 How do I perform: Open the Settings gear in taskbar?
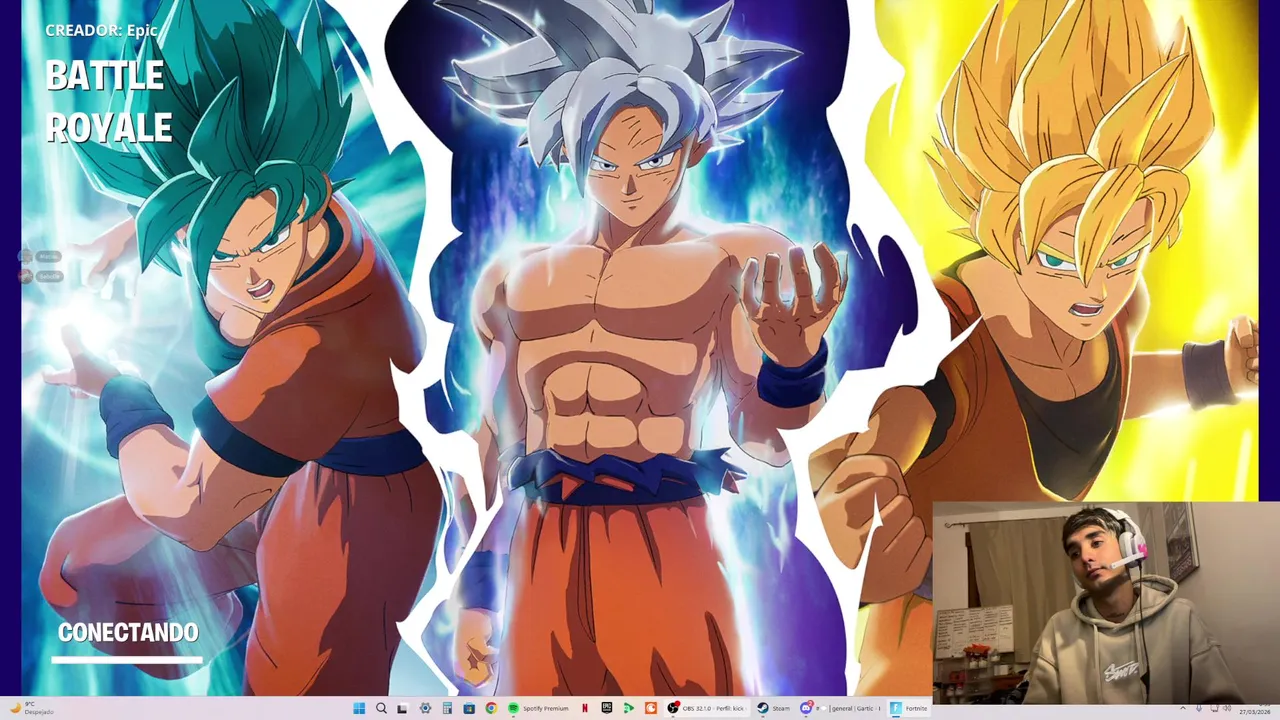click(425, 708)
